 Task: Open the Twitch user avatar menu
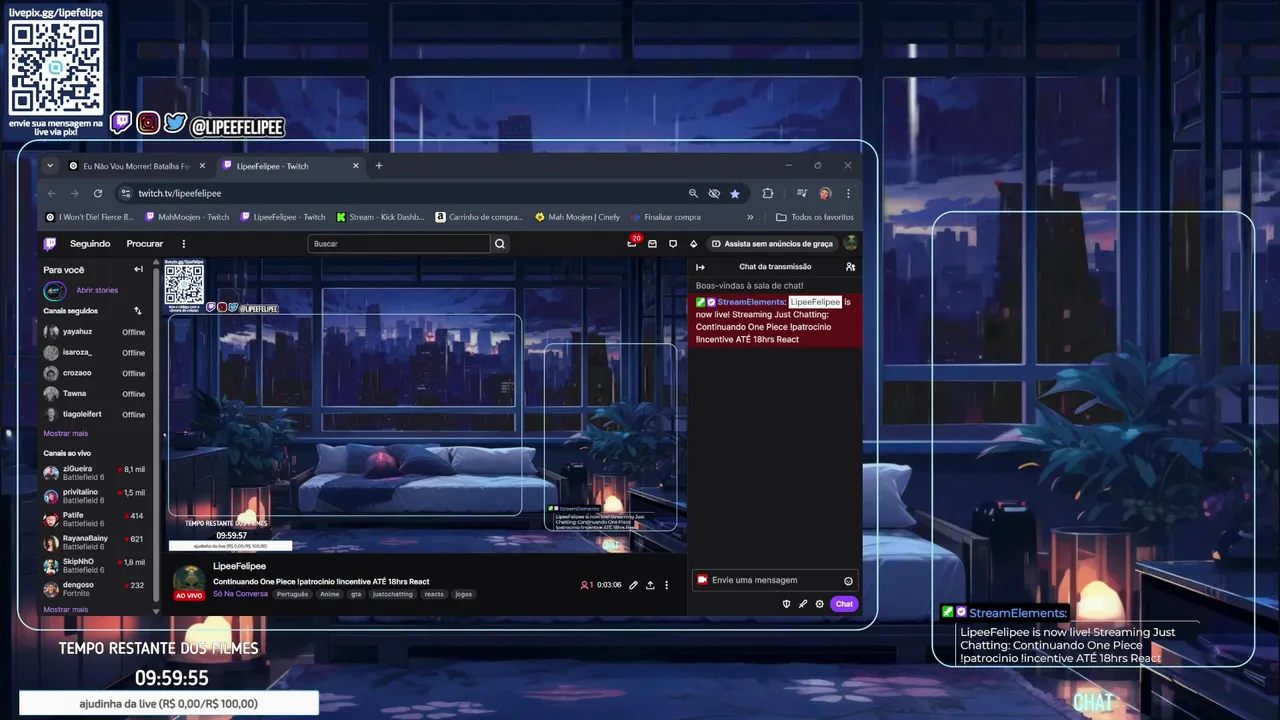pos(850,243)
